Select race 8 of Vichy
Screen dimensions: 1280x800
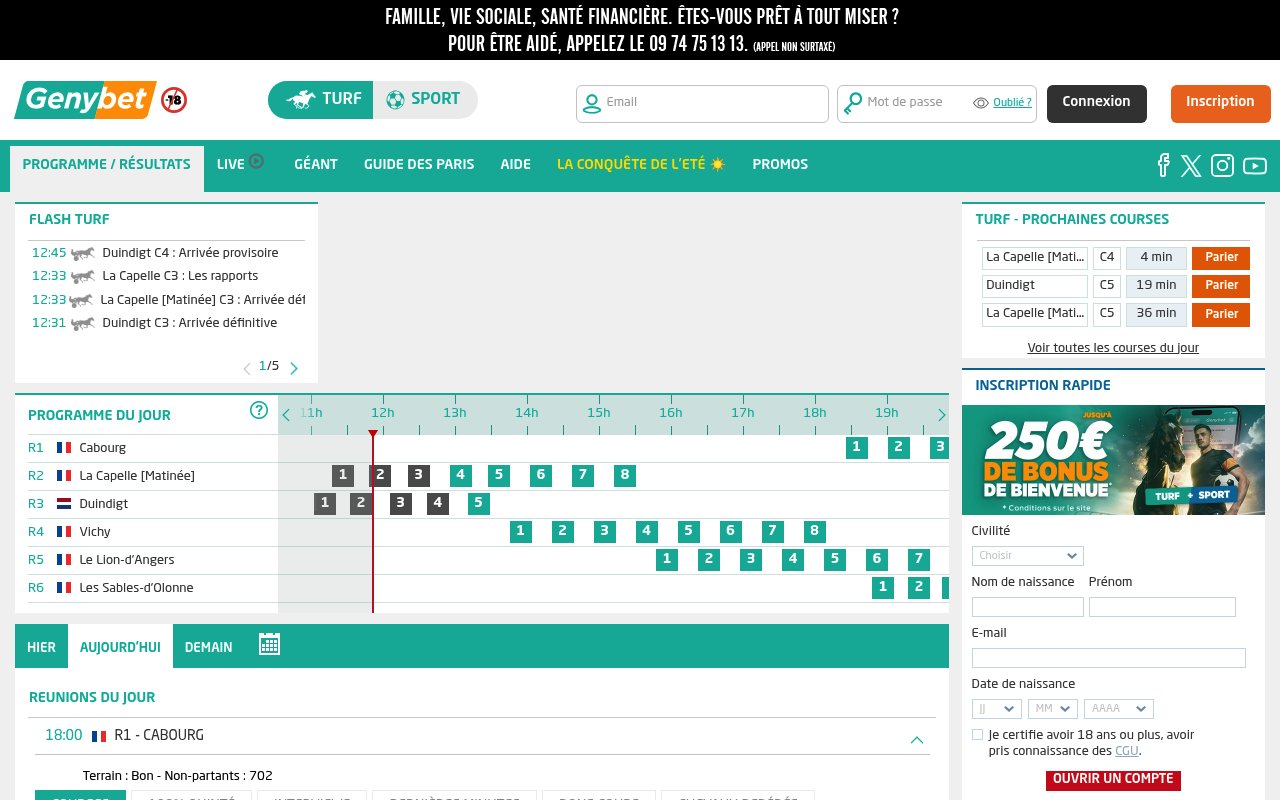pyautogui.click(x=814, y=531)
